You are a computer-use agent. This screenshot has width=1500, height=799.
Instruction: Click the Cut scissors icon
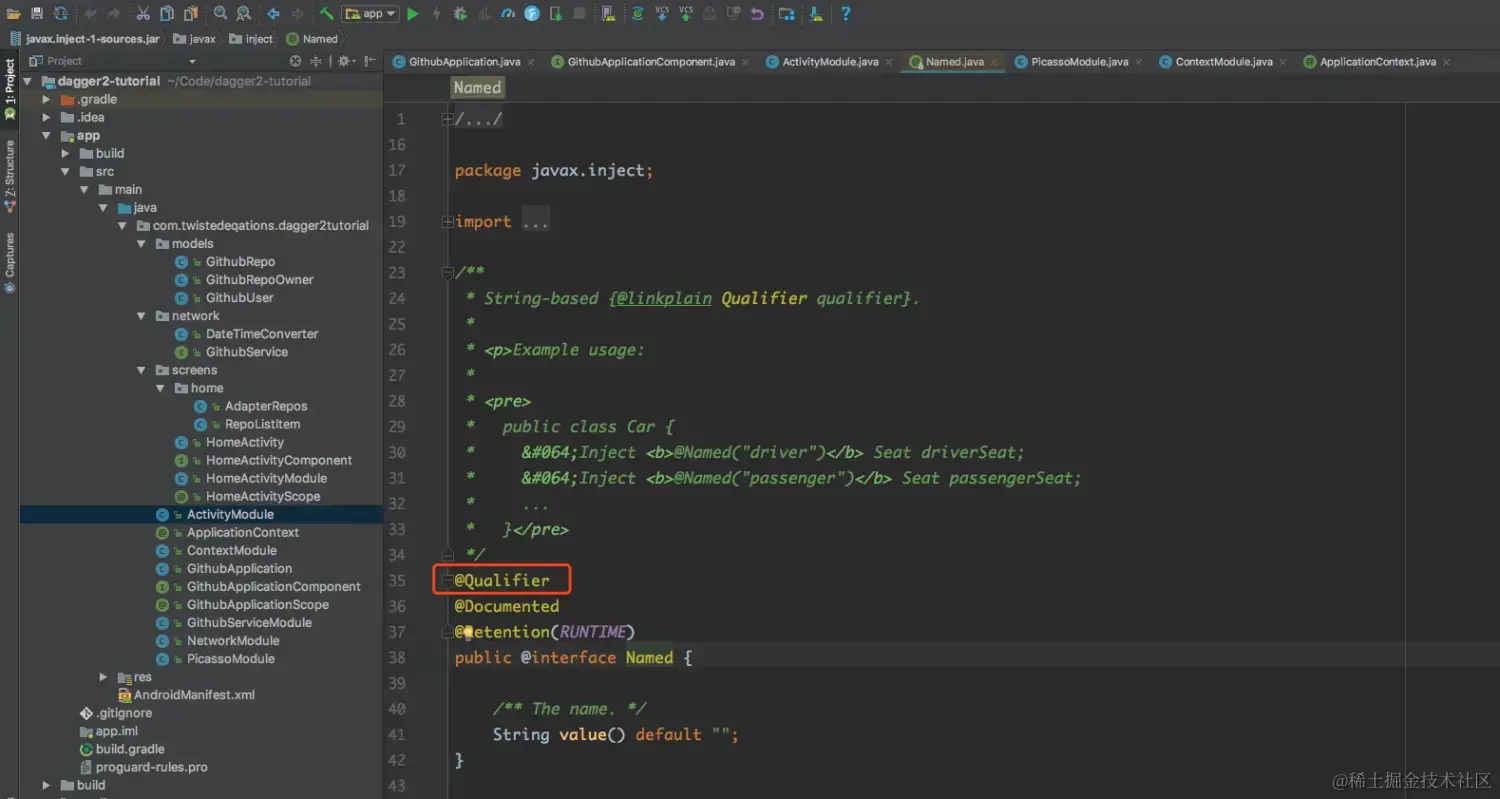143,14
